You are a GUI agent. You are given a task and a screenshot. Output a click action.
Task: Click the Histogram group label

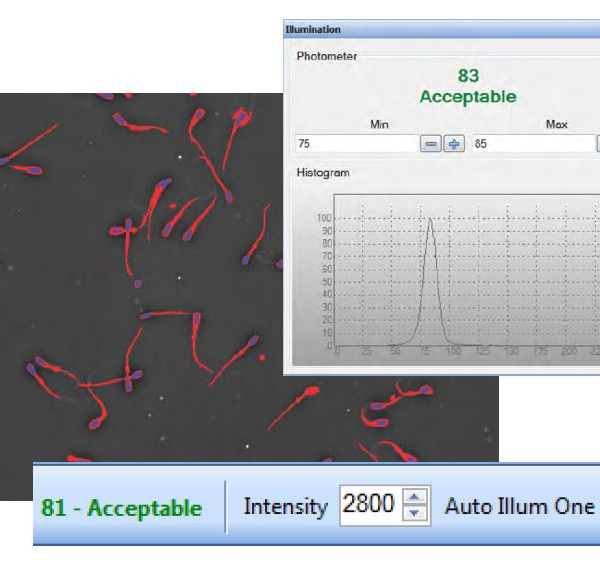coord(323,173)
